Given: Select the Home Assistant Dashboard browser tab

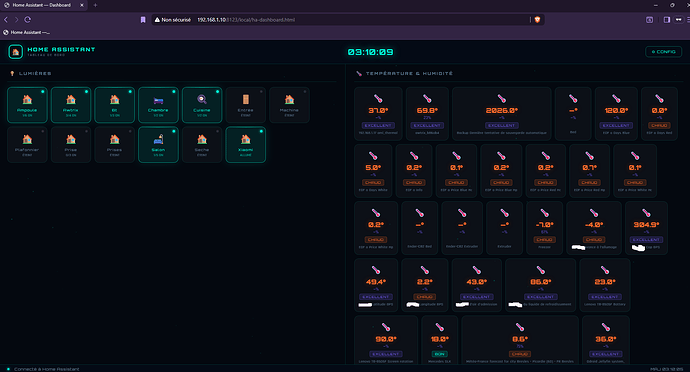Looking at the screenshot, I should pyautogui.click(x=43, y=5).
